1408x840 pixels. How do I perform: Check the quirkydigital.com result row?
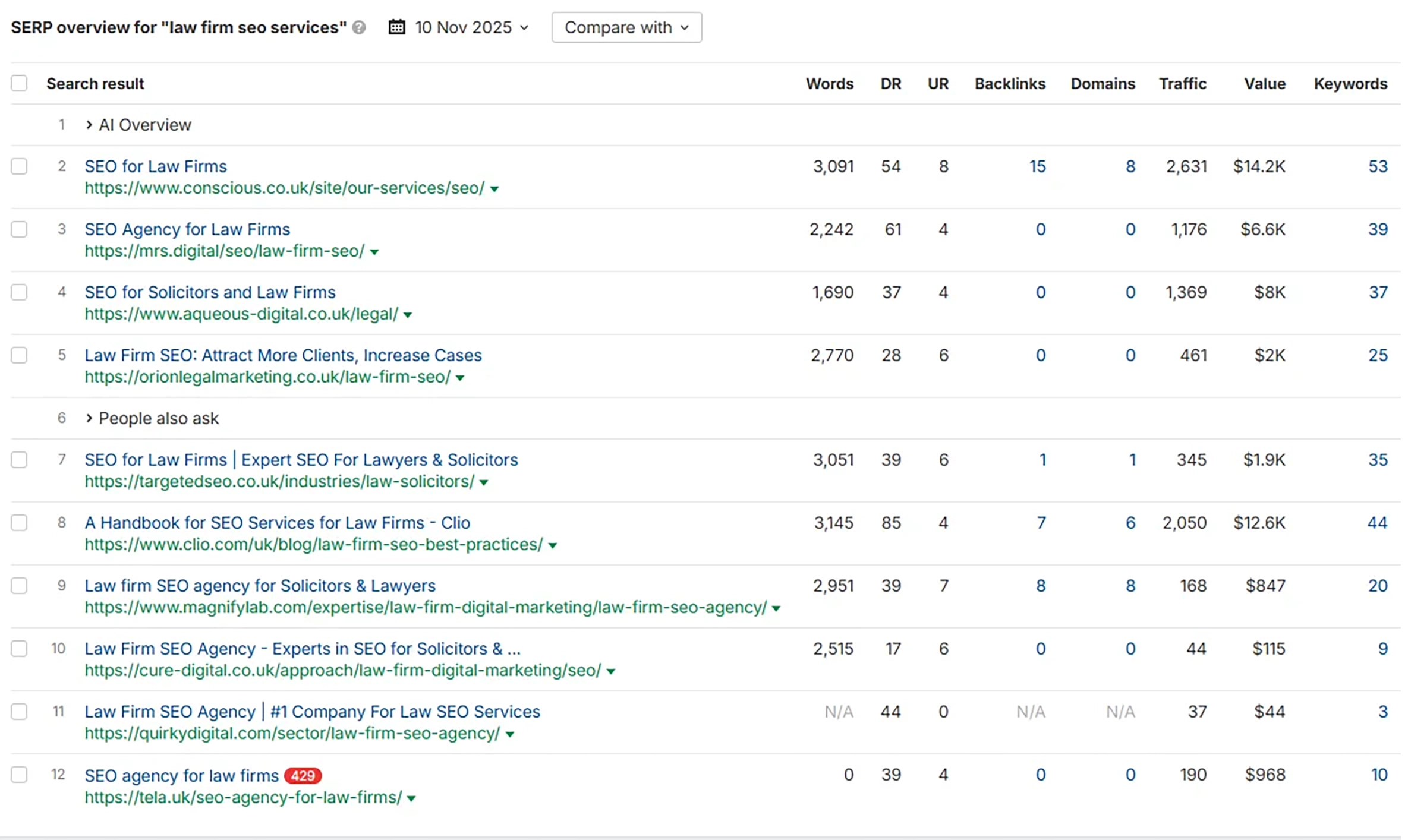pyautogui.click(x=20, y=712)
